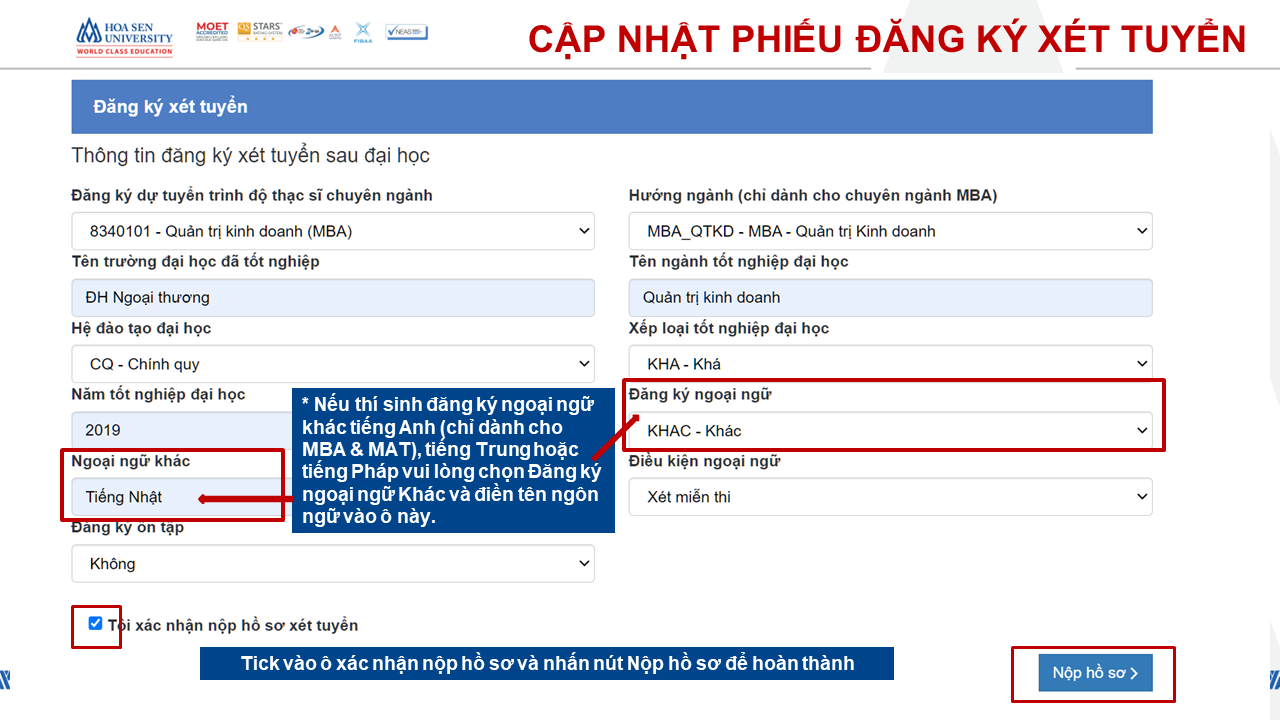Open Xếp loại tốt nghiệp dropdown KHA - Khá
This screenshot has width=1280, height=720.
(x=890, y=362)
